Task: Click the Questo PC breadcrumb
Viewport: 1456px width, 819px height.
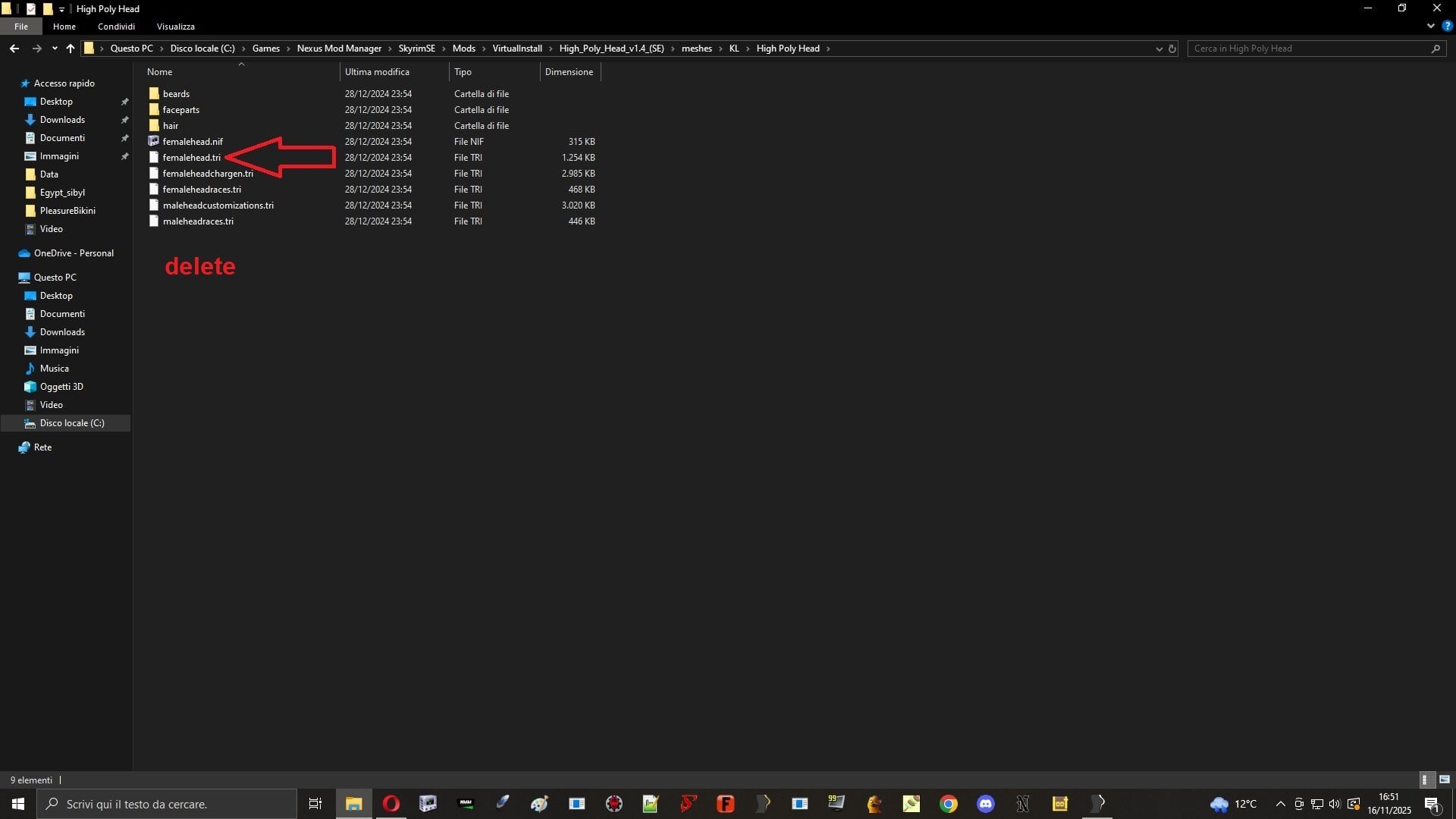Action: (131, 49)
